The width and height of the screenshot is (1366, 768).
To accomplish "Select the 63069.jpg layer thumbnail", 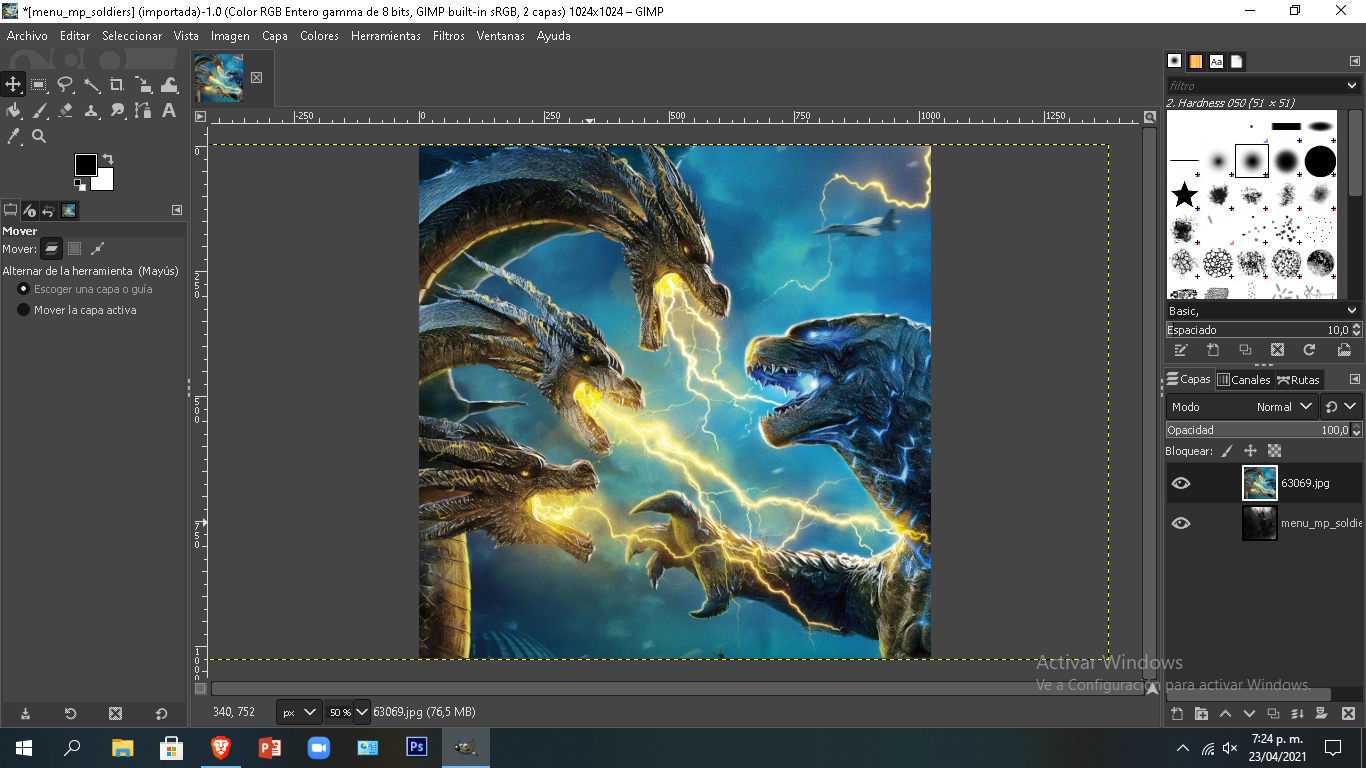I will click(x=1260, y=483).
